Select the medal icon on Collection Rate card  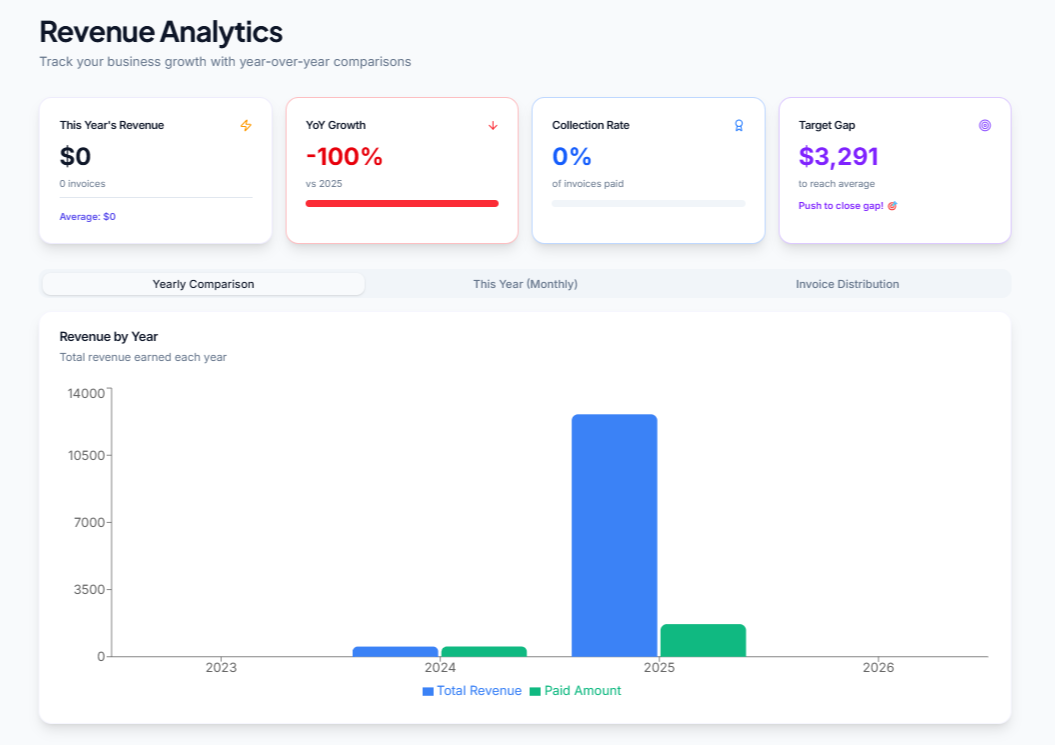point(738,126)
